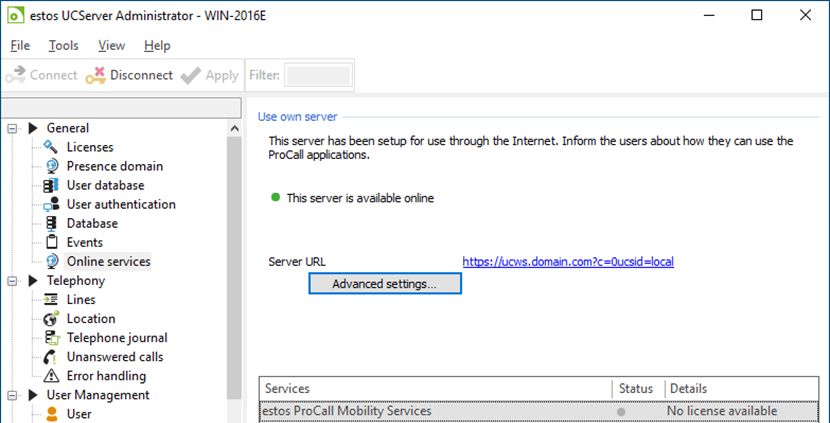Click into the Filter input field

point(318,75)
